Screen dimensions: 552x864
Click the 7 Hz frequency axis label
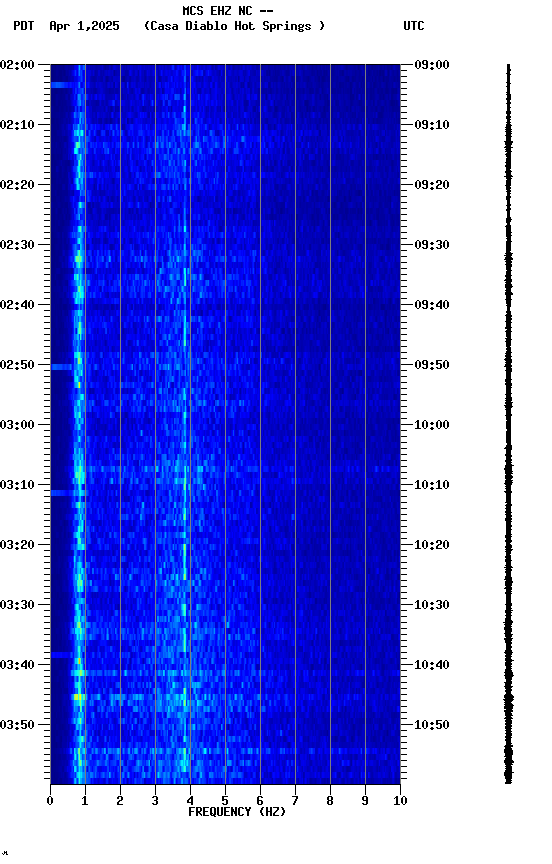(x=295, y=801)
